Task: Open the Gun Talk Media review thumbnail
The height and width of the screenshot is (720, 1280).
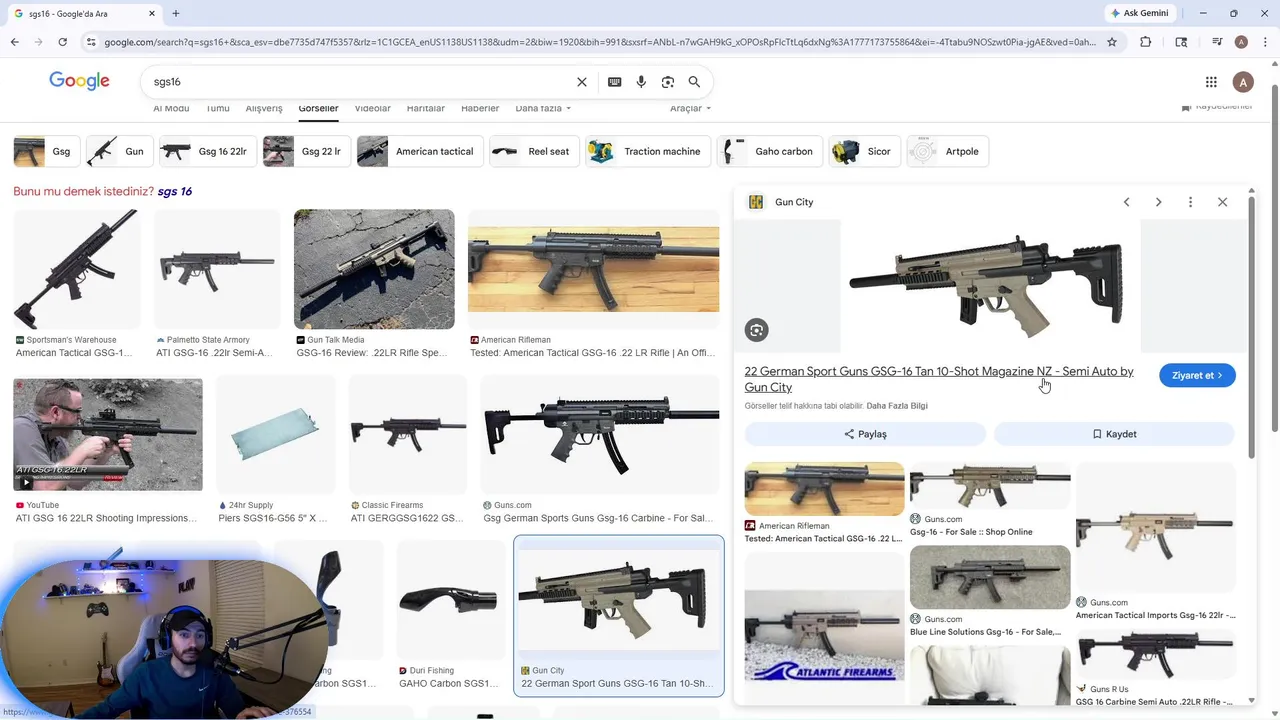Action: tap(374, 269)
